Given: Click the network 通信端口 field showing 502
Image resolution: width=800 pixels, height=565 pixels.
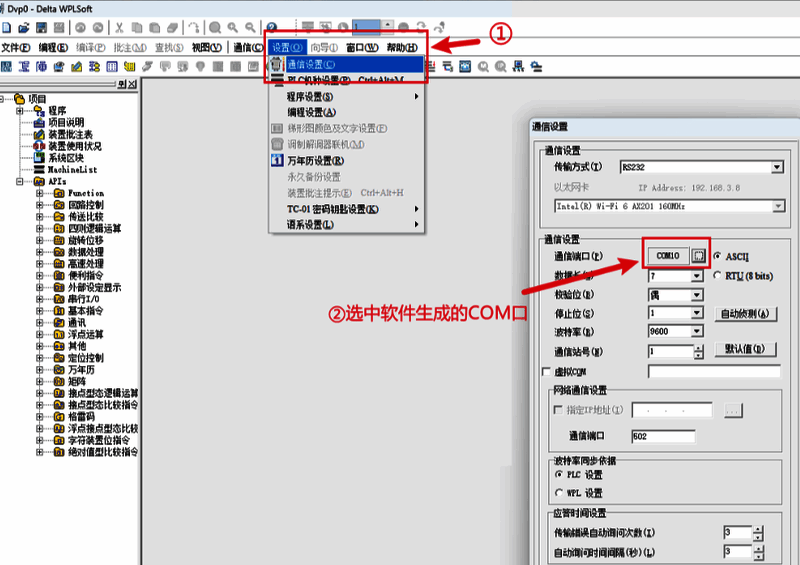Looking at the screenshot, I should click(663, 436).
